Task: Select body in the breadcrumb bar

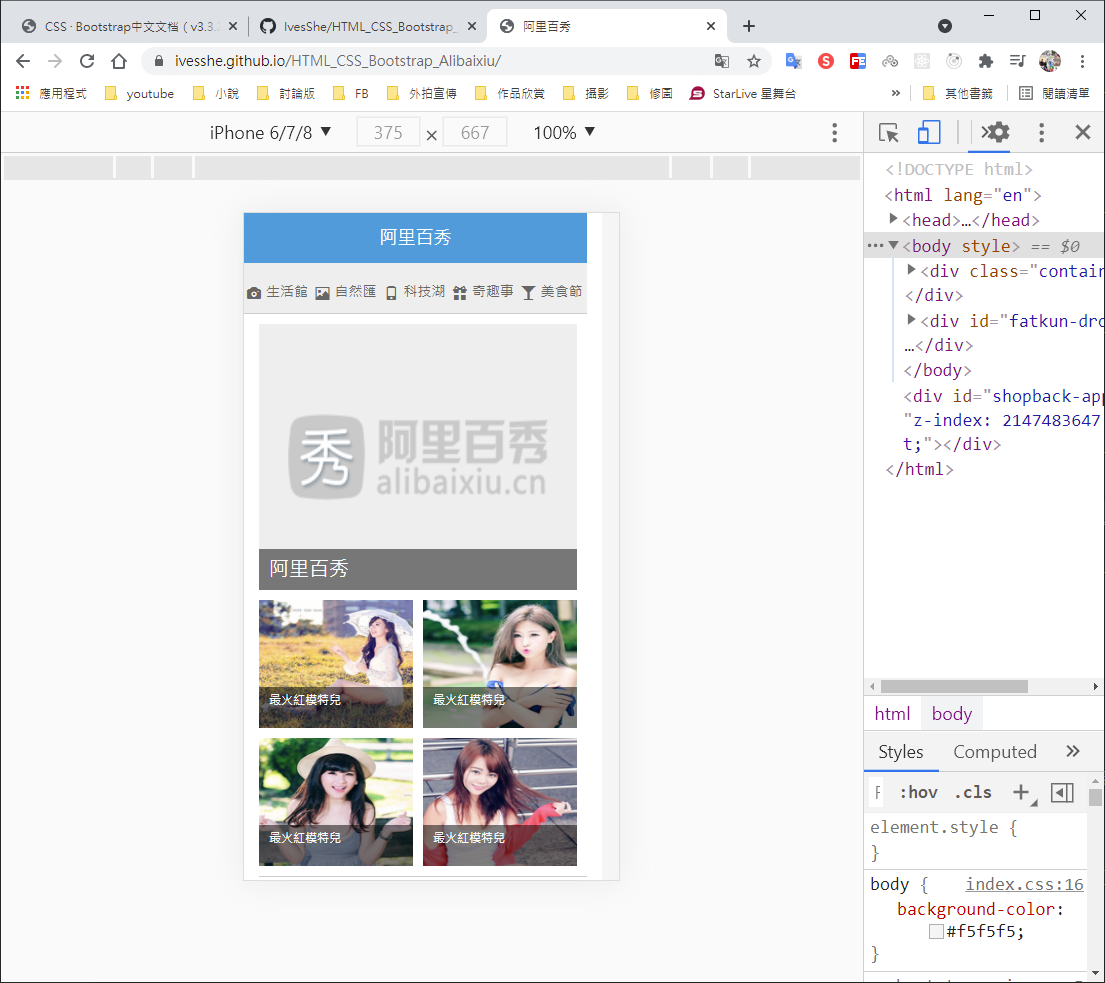Action: click(951, 714)
